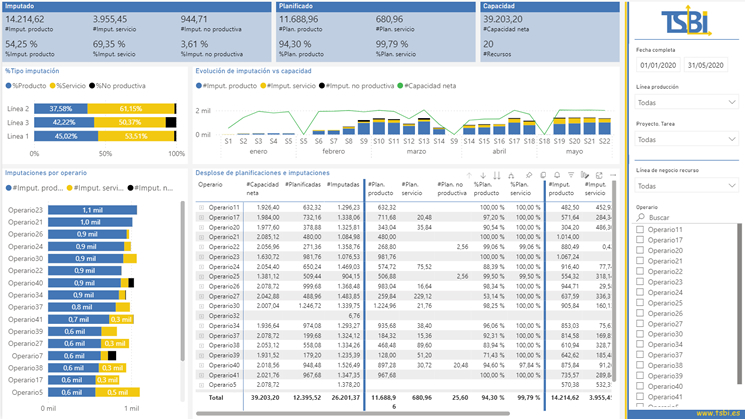The width and height of the screenshot is (745, 419).
Task: Click the start date field 01/01/2020
Action: (658, 65)
